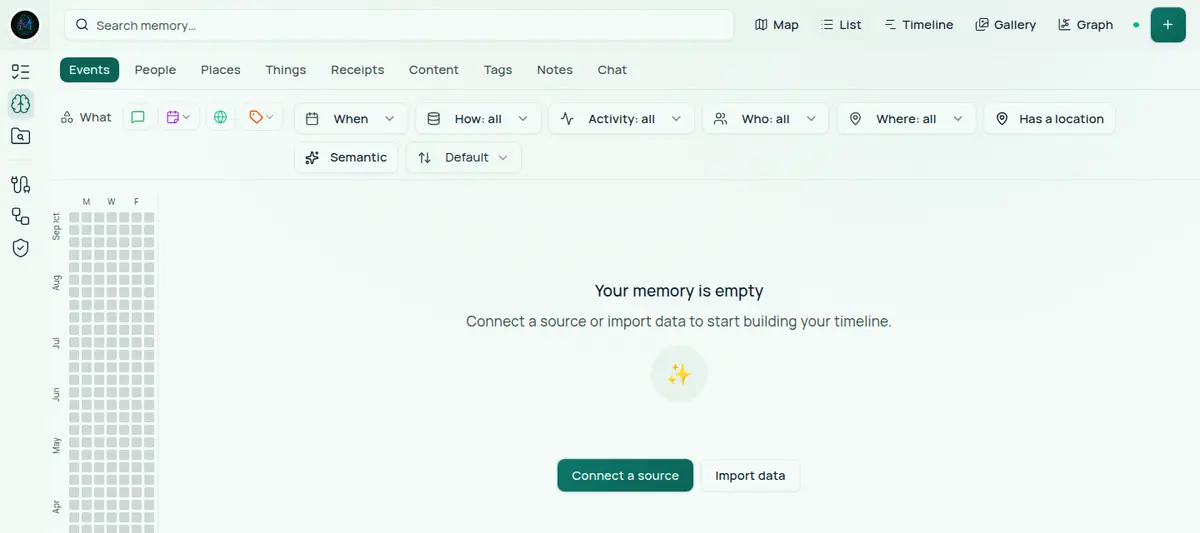Click the What filter label
Viewport: 1200px width, 533px height.
coord(86,118)
